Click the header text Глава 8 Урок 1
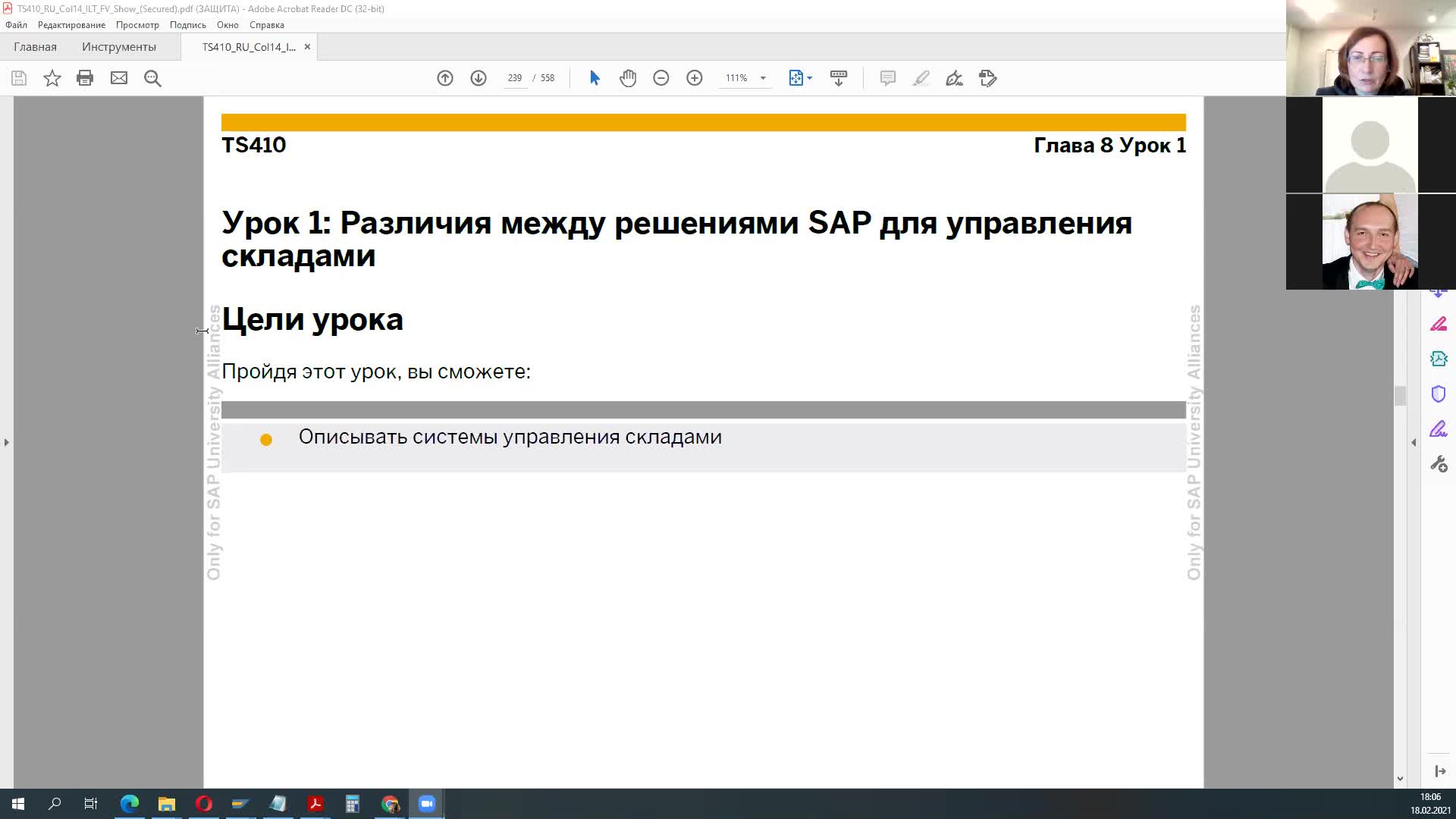The image size is (1456, 819). [x=1109, y=146]
